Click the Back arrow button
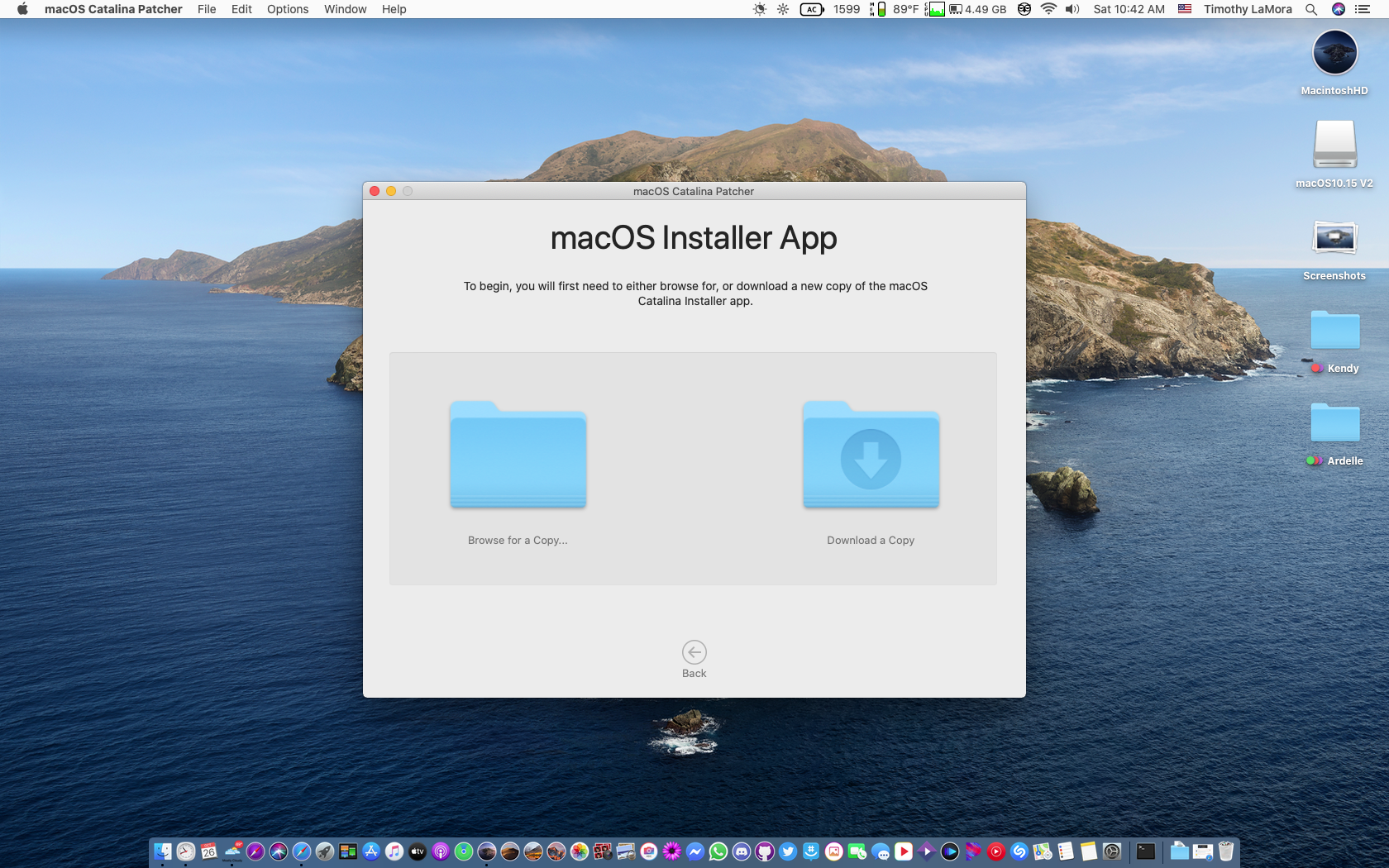 (694, 652)
